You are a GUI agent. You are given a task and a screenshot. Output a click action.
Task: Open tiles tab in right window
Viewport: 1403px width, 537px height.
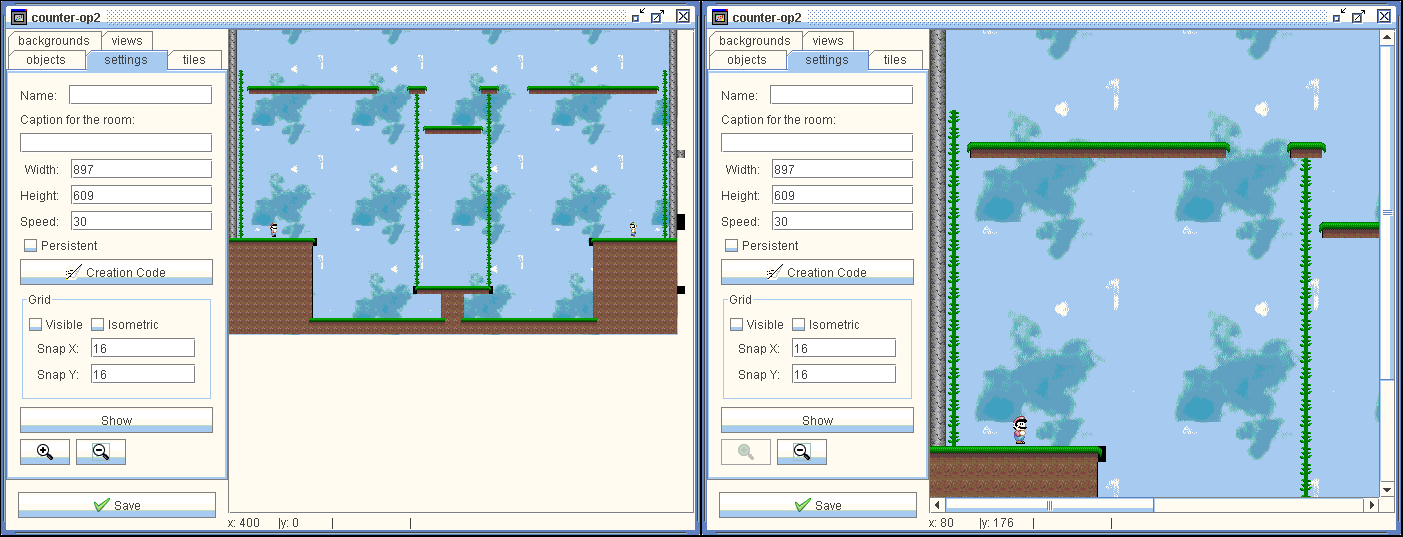(895, 60)
